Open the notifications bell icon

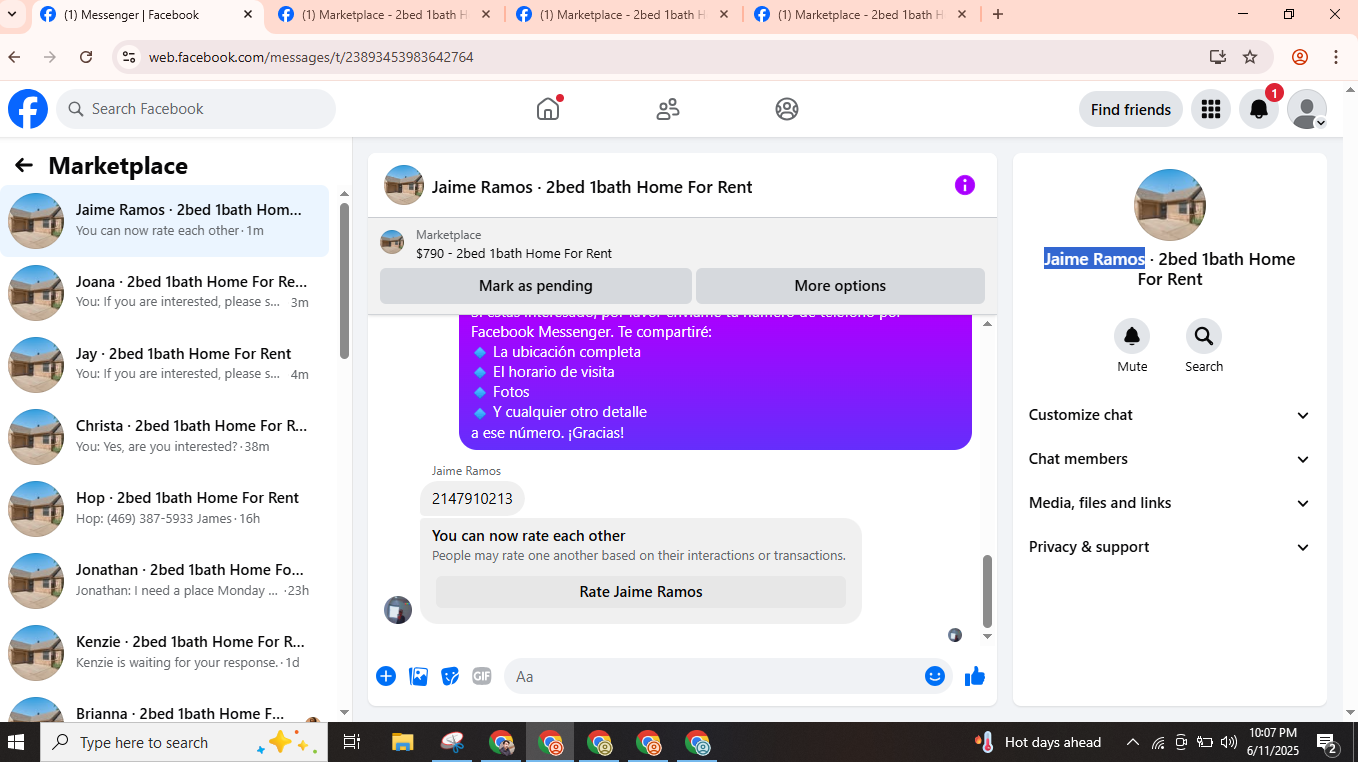click(1259, 109)
